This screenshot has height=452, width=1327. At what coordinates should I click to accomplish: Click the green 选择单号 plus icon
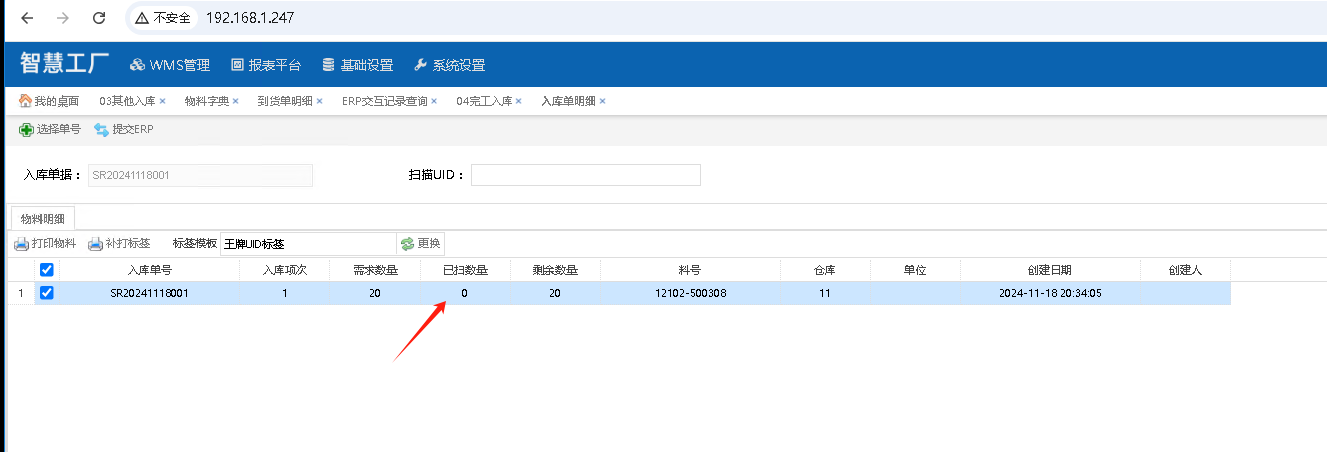[27, 130]
